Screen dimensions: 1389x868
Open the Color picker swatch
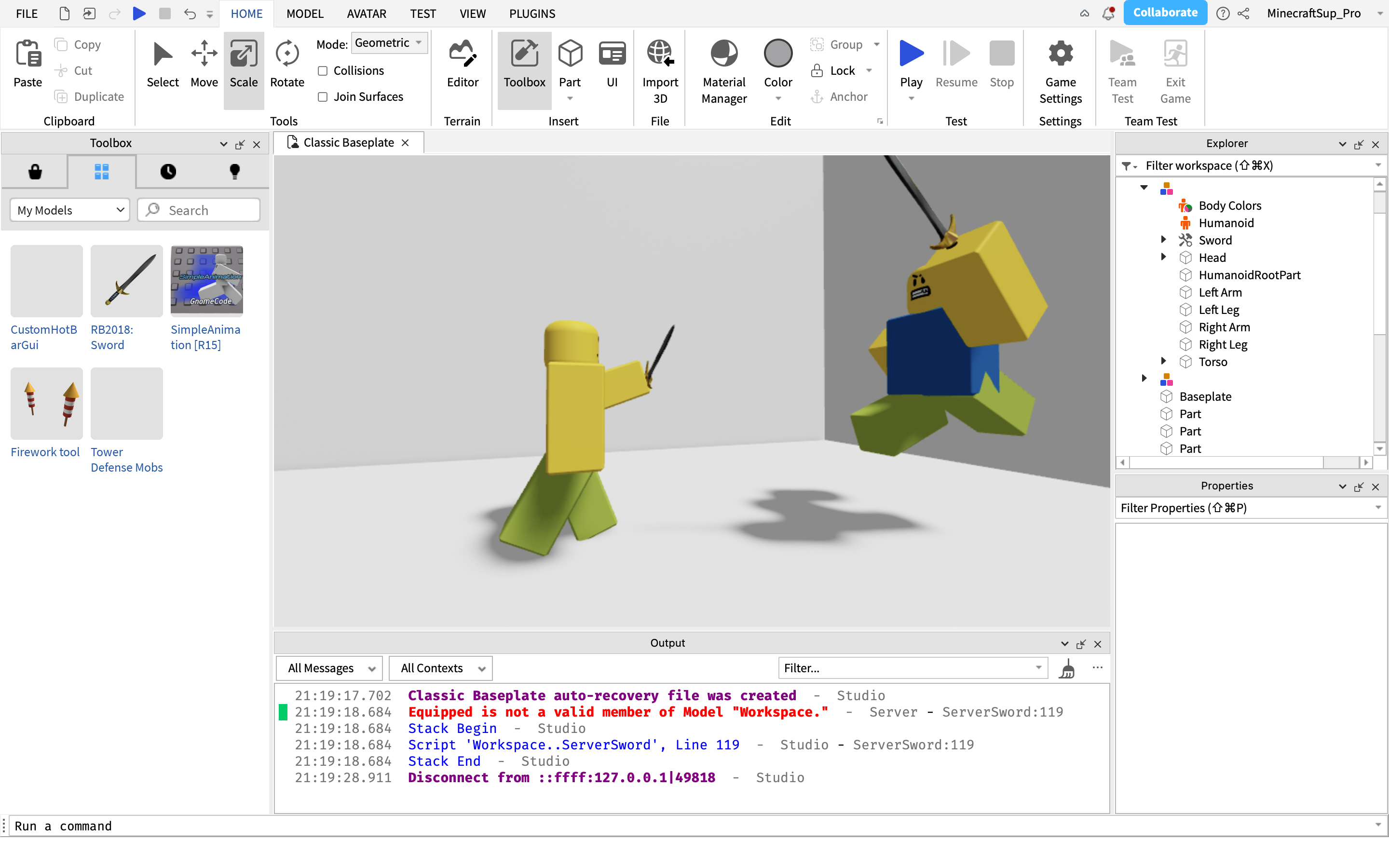pyautogui.click(x=778, y=54)
